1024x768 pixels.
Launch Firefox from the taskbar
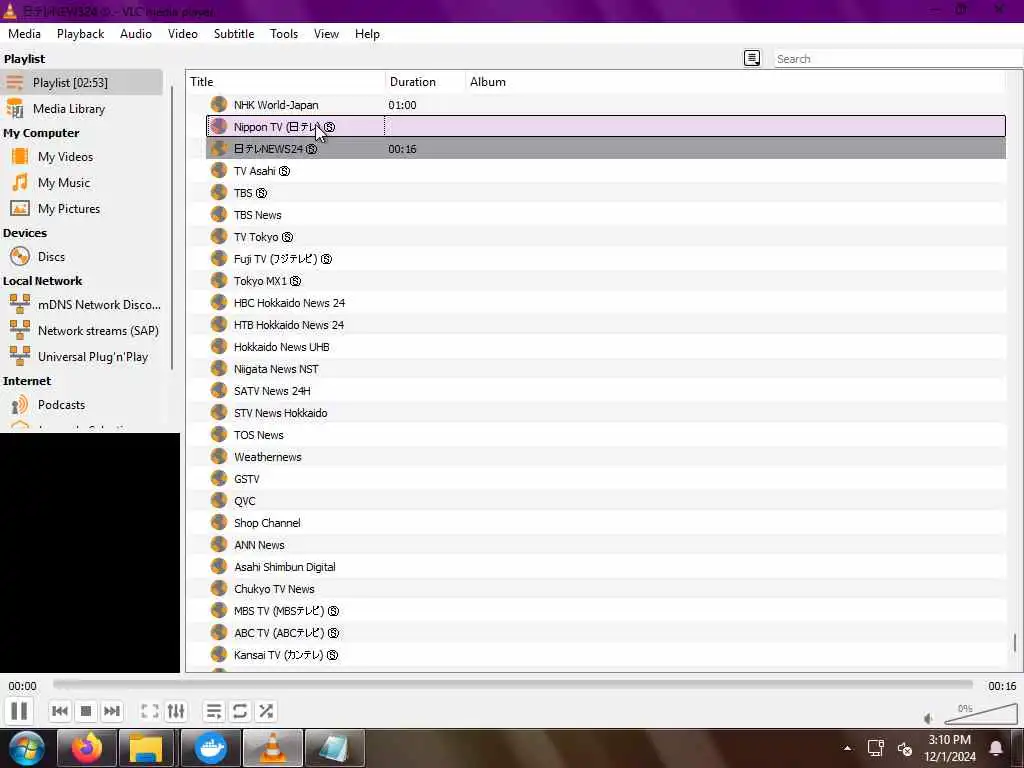click(x=87, y=748)
